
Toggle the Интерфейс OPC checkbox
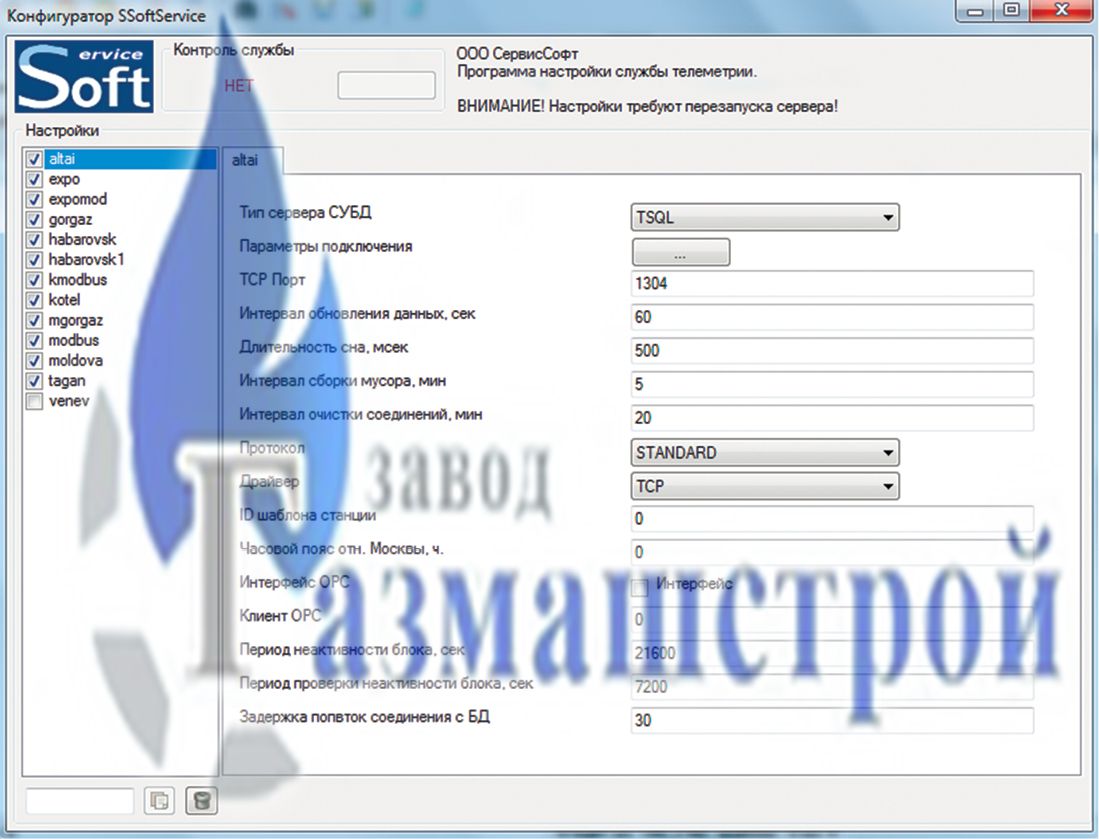coord(639,586)
